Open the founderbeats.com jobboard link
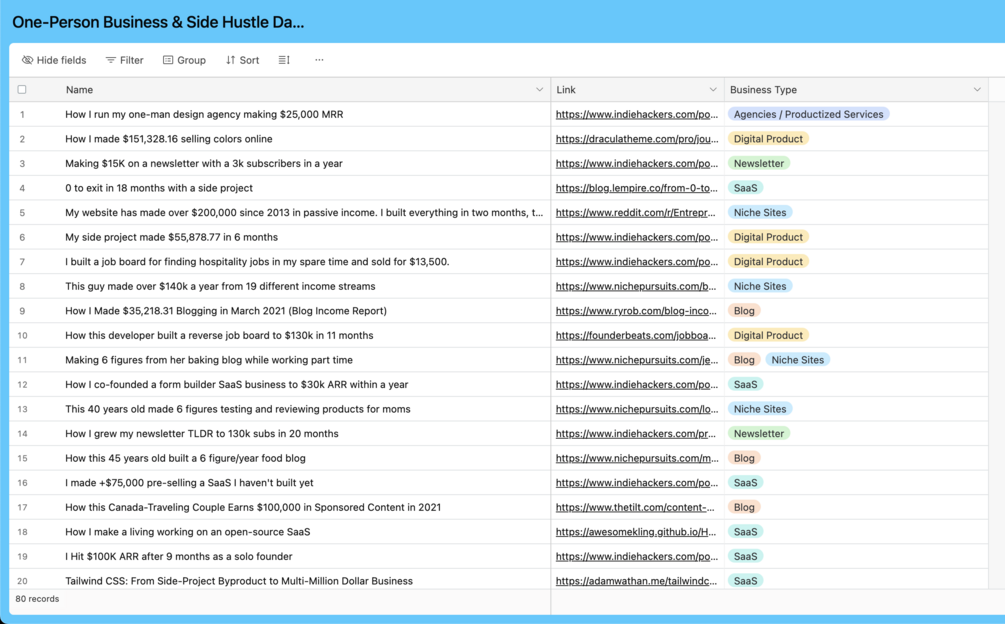 point(636,336)
